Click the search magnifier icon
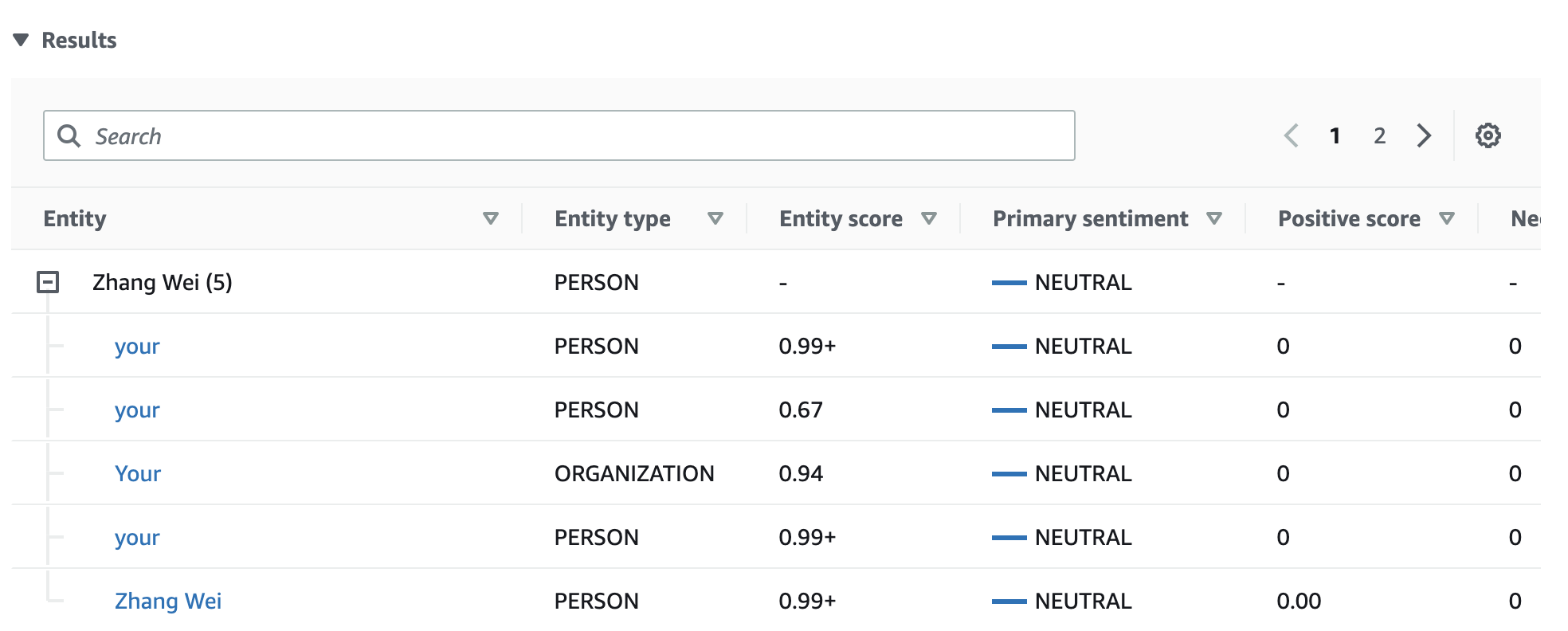Image resolution: width=1568 pixels, height=631 pixels. pyautogui.click(x=69, y=136)
